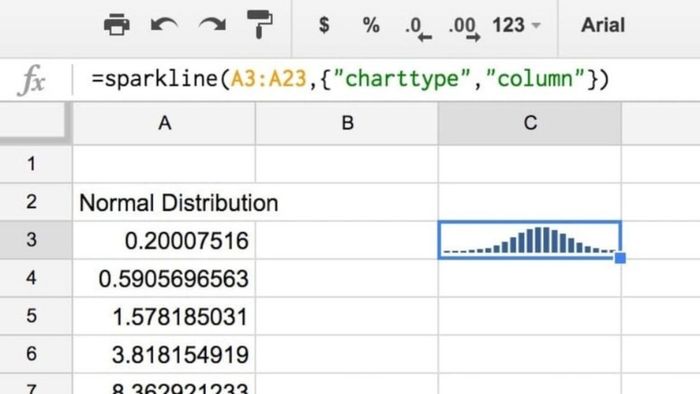Select the Normal Distribution cell
The height and width of the screenshot is (394, 700).
coord(164,202)
